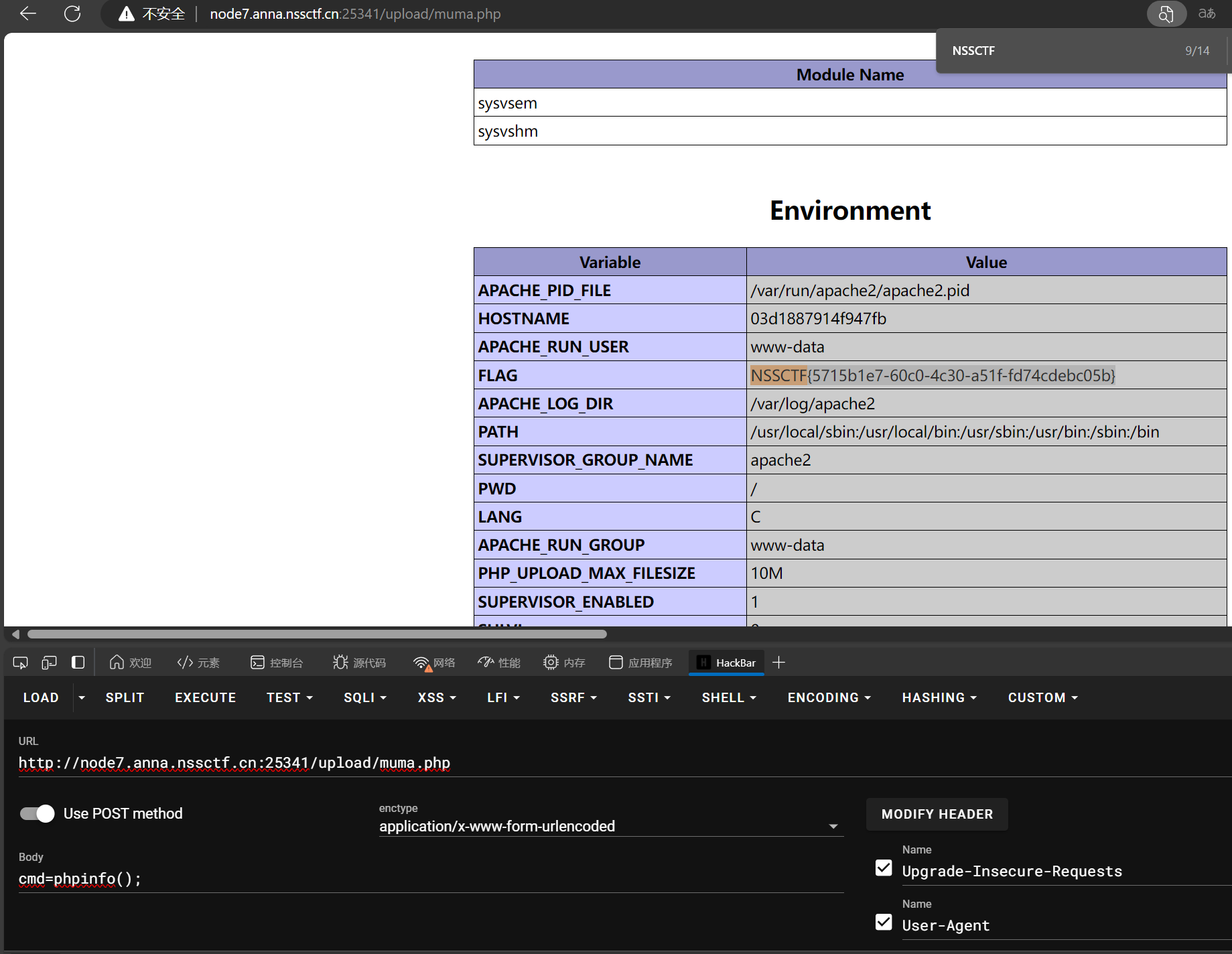
Task: Open the find-on-page search icon
Action: (1166, 14)
